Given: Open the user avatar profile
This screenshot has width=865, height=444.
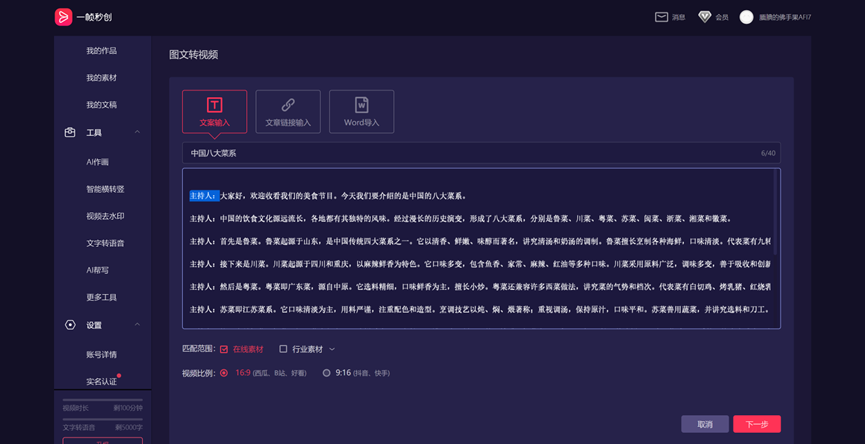Looking at the screenshot, I should coord(746,17).
